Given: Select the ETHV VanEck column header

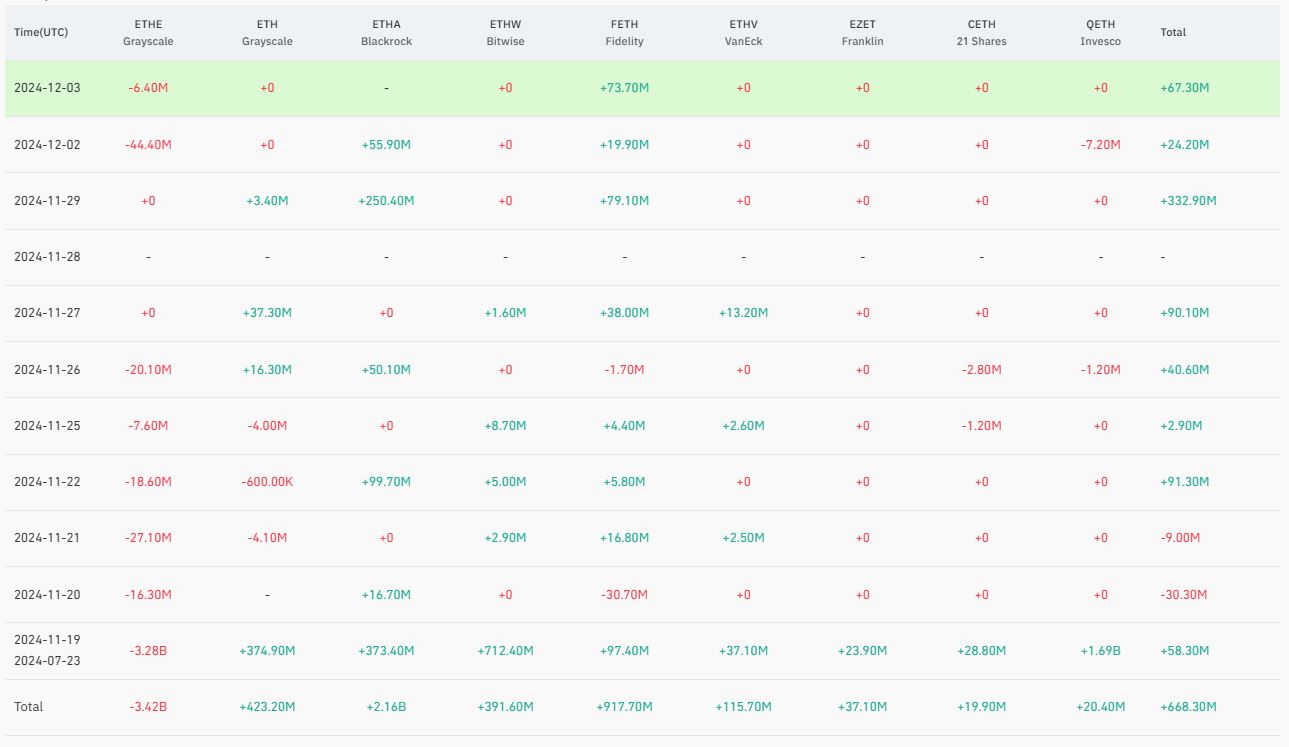Looking at the screenshot, I should (743, 33).
